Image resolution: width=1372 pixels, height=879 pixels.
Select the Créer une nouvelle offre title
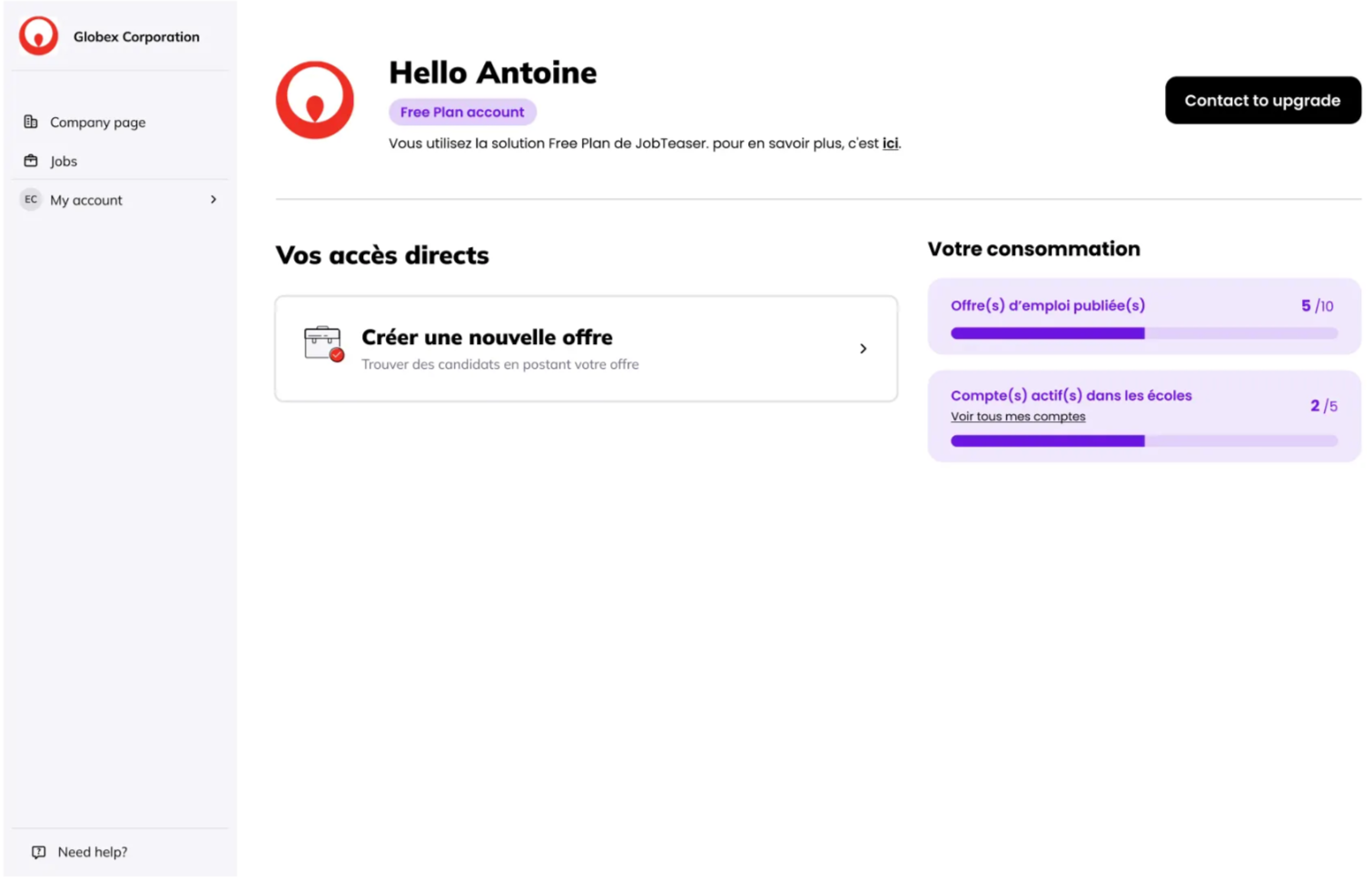tap(487, 337)
